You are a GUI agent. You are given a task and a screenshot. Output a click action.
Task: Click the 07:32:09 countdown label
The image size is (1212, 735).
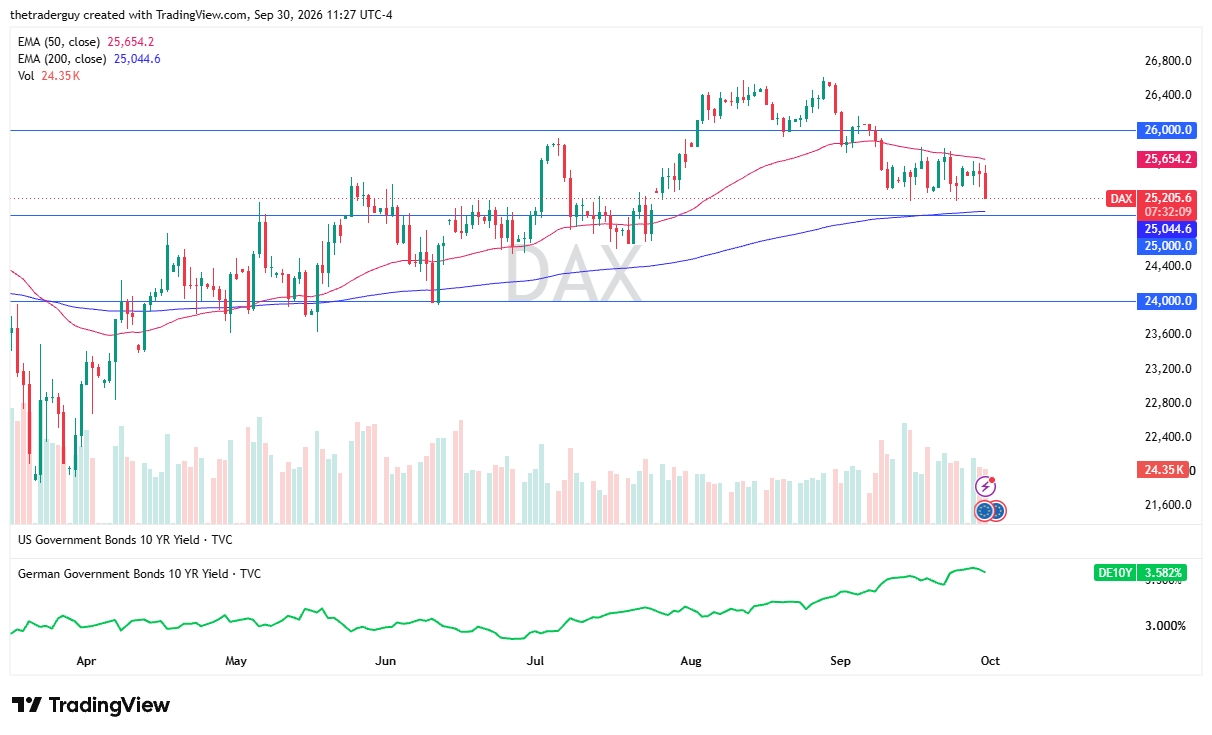coord(1167,212)
